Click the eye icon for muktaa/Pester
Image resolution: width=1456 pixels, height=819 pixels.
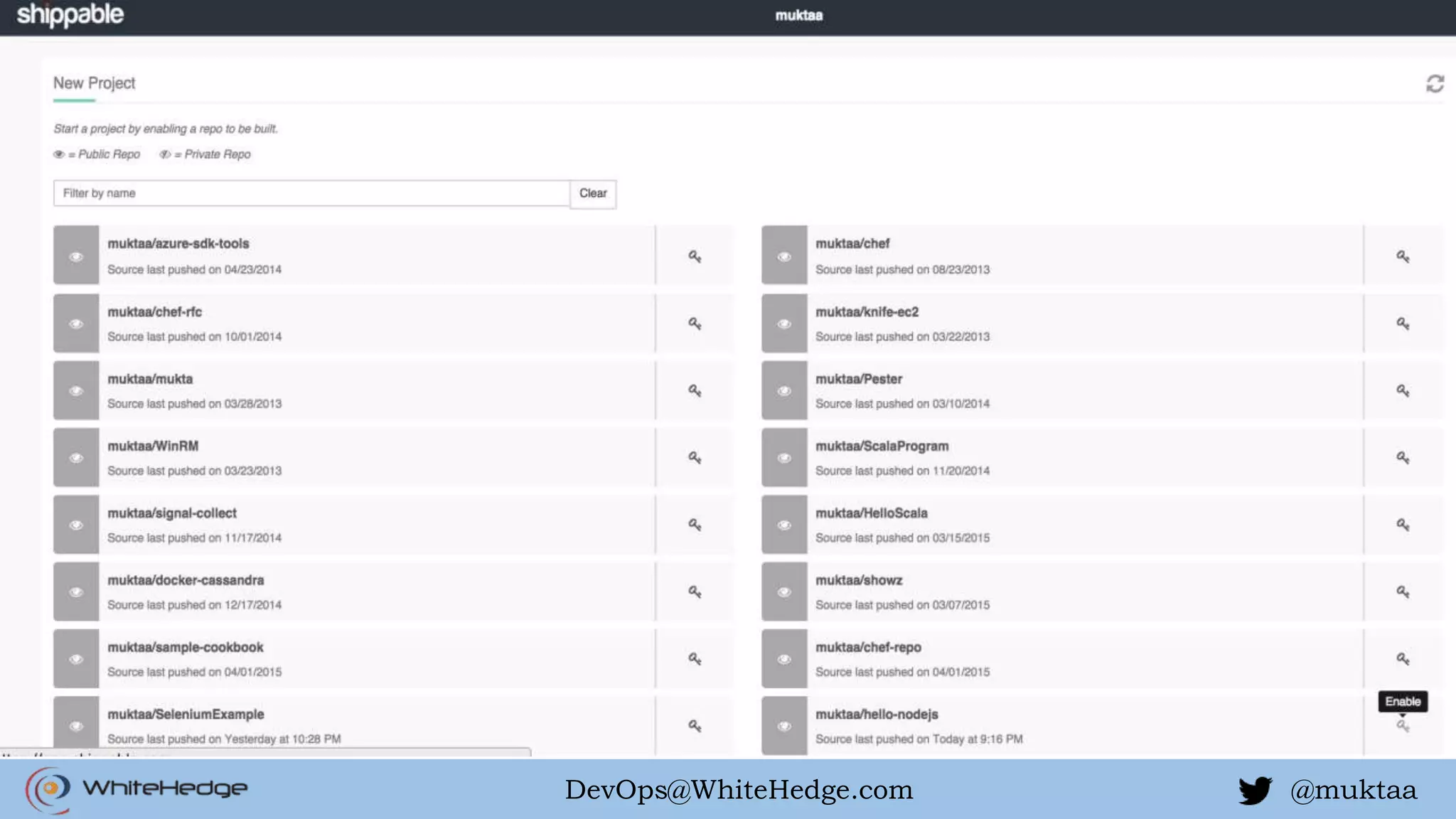point(784,390)
